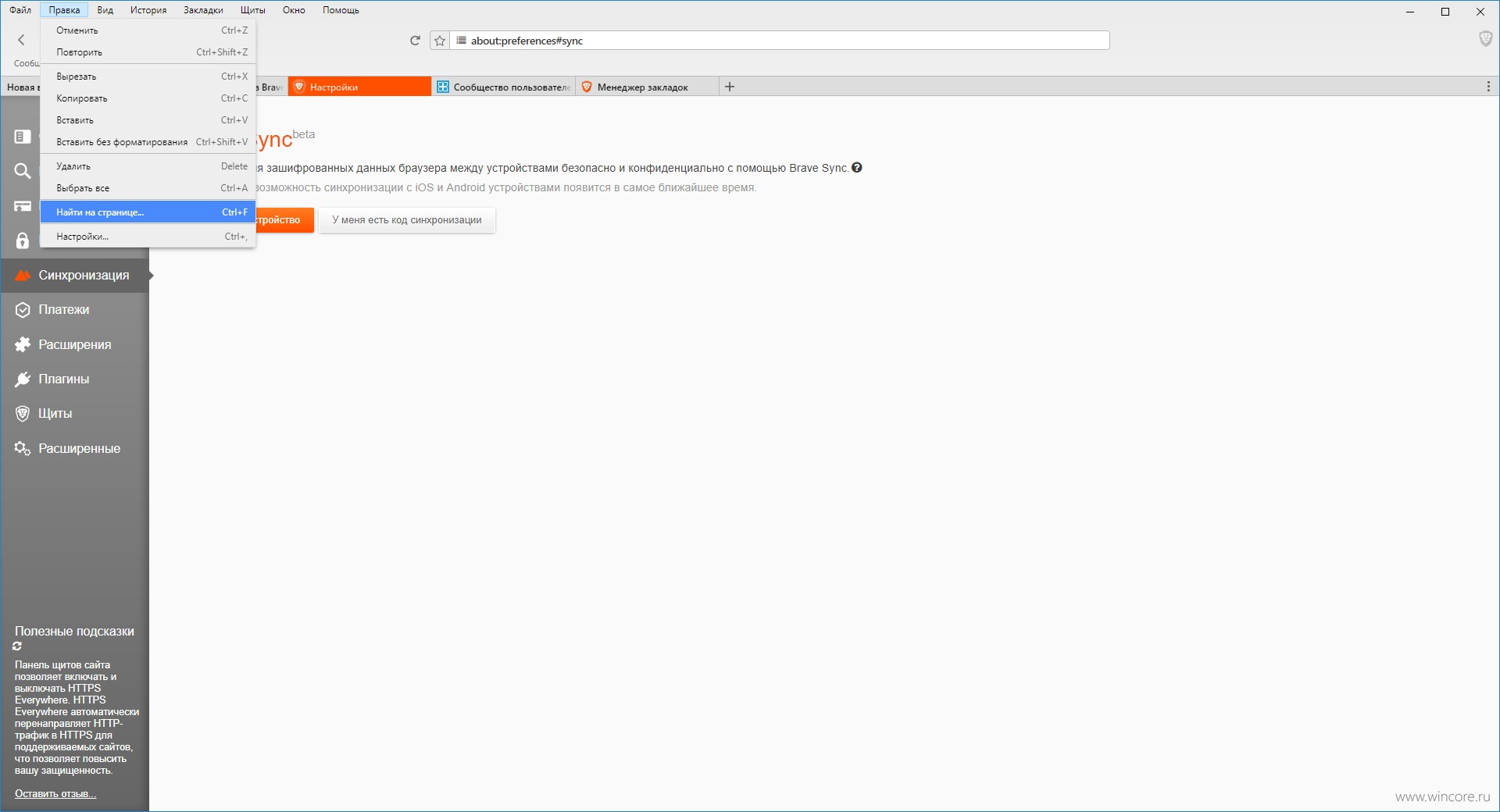
Task: Switch to the Новая вкладка tab
Action: (21, 87)
